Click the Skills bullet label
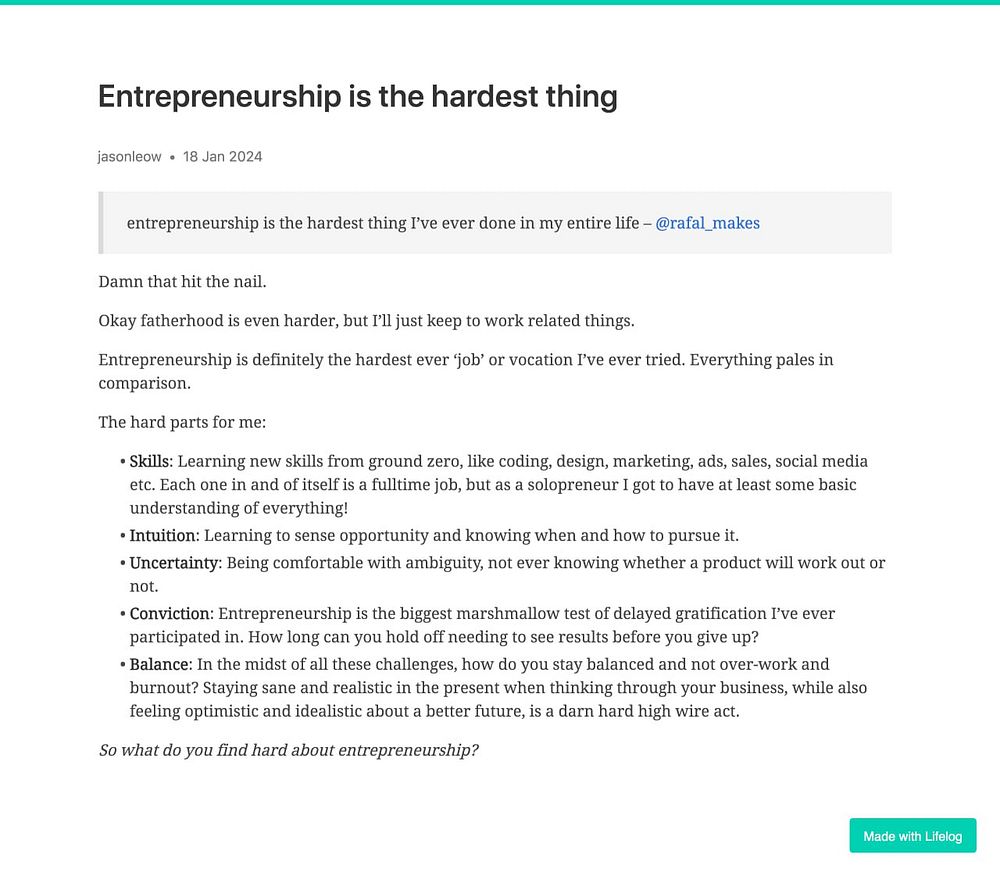Screen dimensions: 1000x873 151,461
